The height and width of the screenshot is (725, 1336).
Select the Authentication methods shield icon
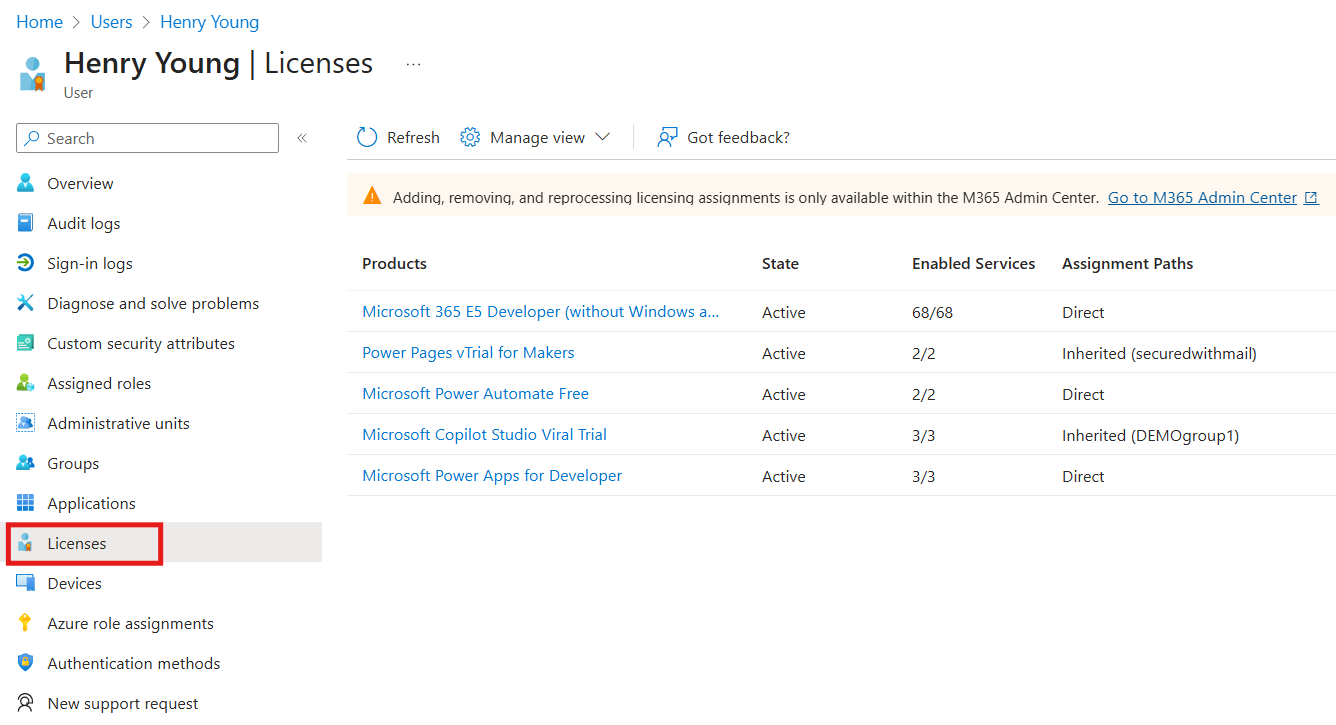[x=25, y=663]
